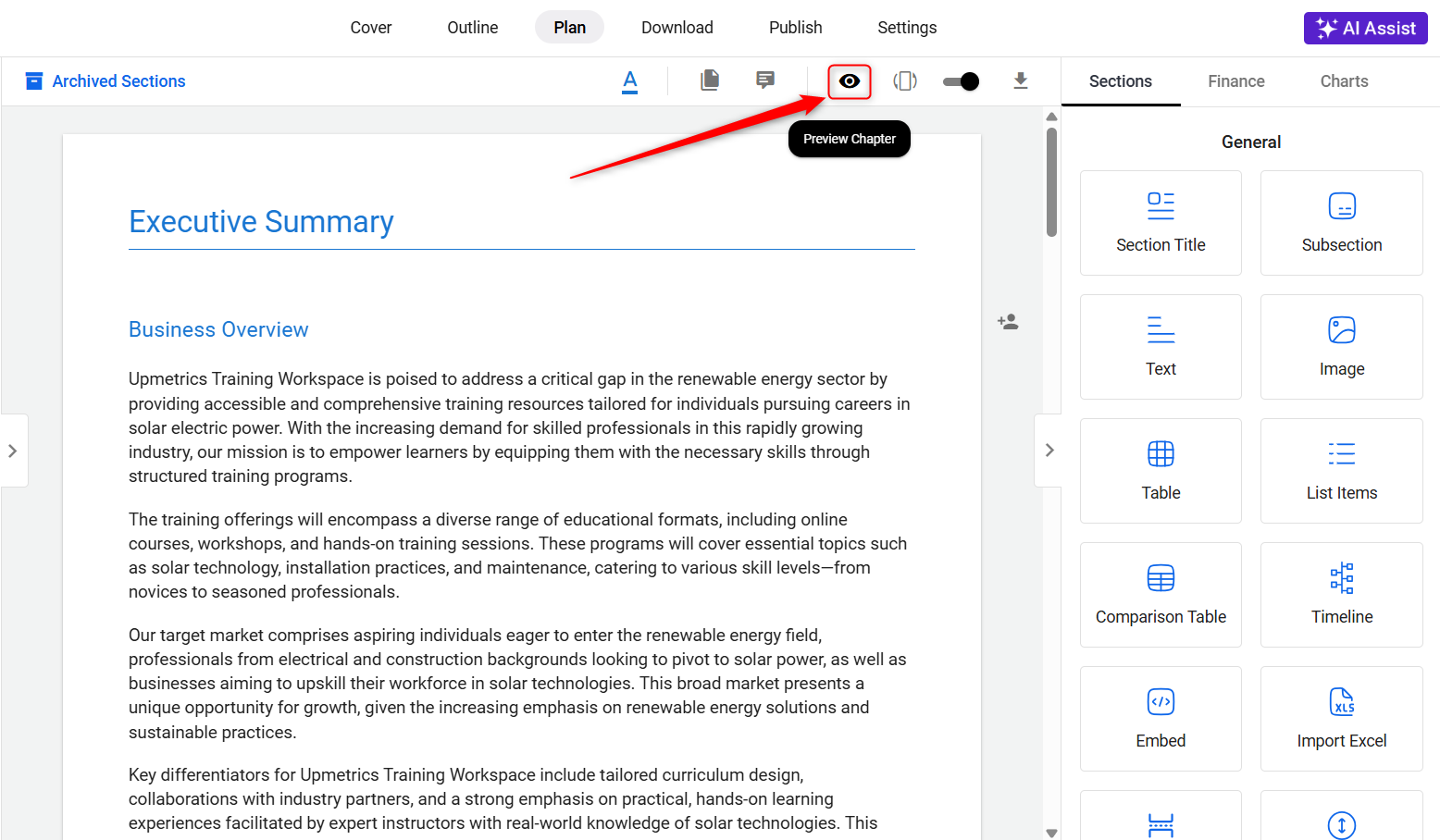Click the paragraph starting 'Upmetrics Training Workspace is poised'
The height and width of the screenshot is (840, 1440).
tap(520, 427)
